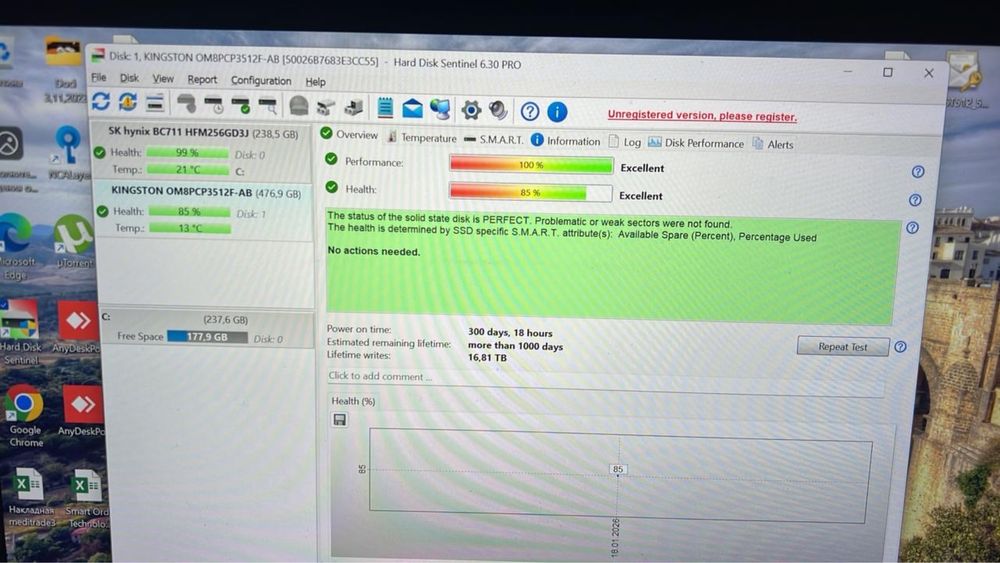Open the Disk menu
Screen dimensions: 1000x563
click(x=129, y=78)
